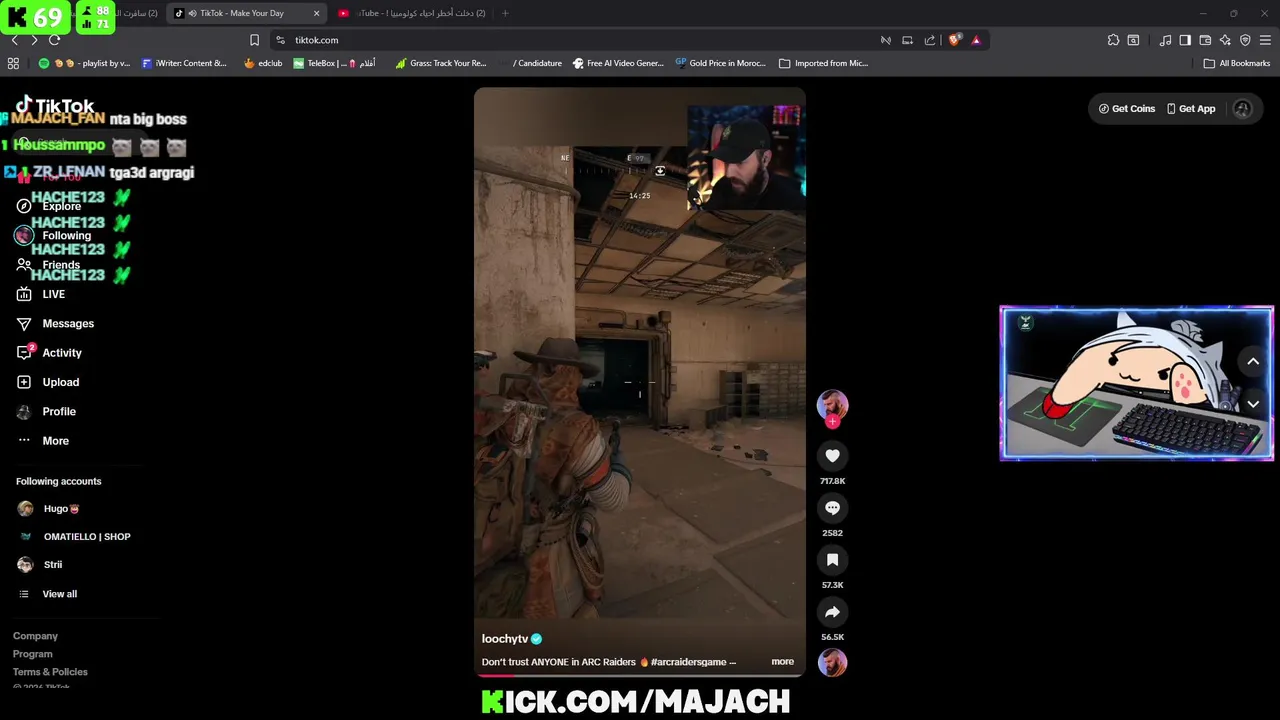Open the browser hamburger main menu
This screenshot has height=720, width=1280.
click(1265, 40)
